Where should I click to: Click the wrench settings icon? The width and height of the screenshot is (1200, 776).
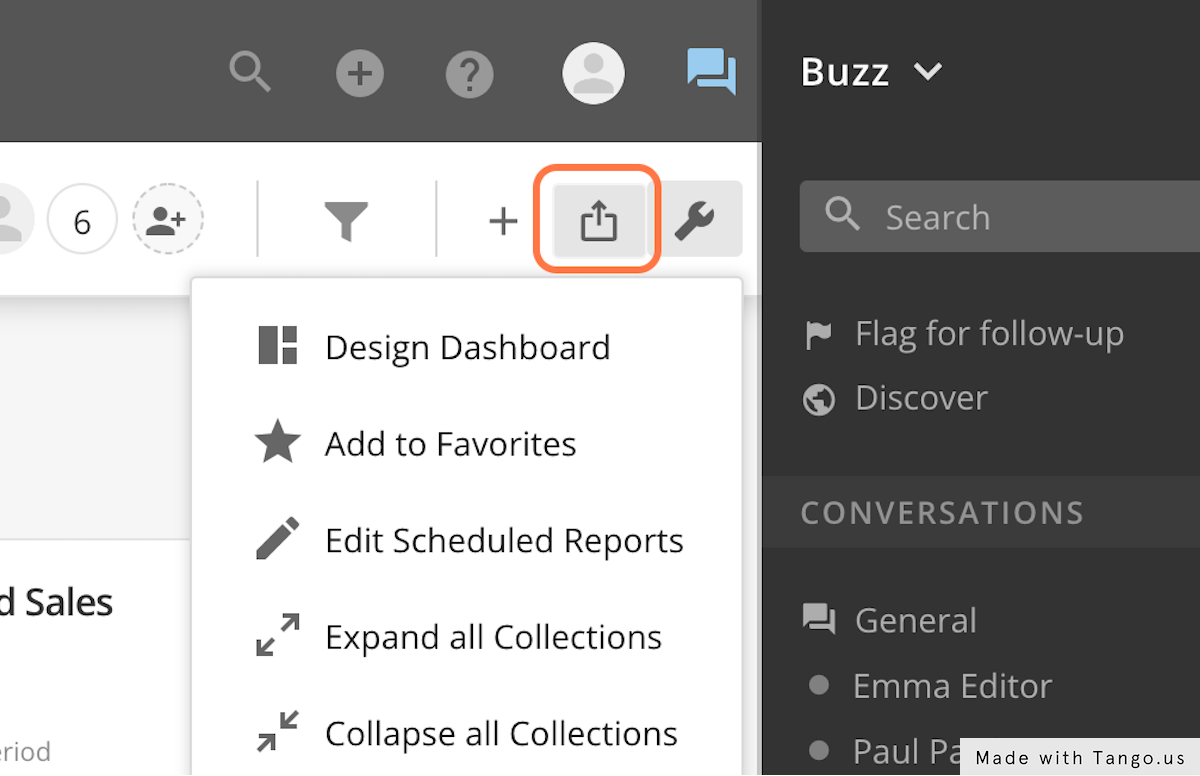pos(701,219)
